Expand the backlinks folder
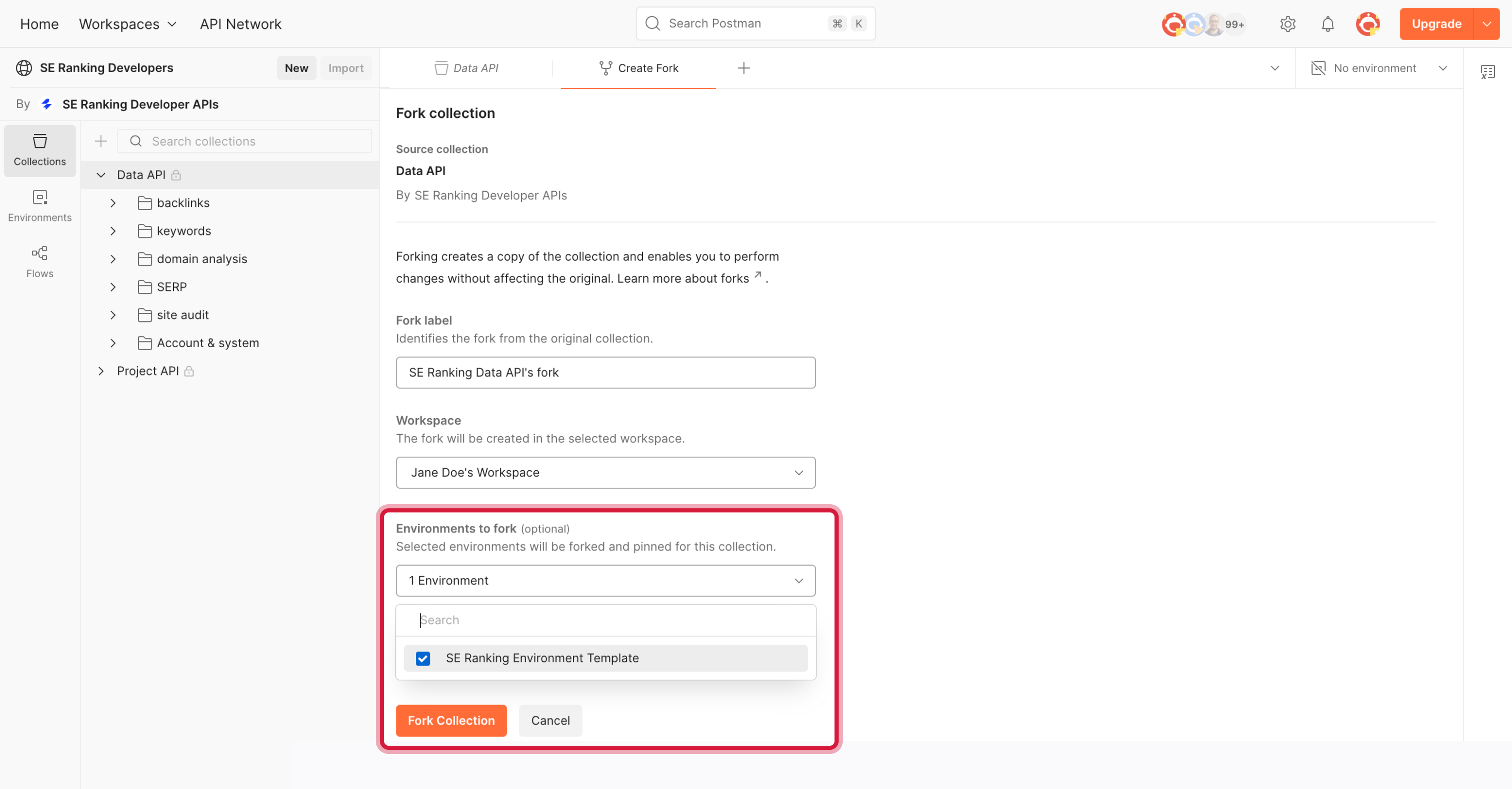The height and width of the screenshot is (789, 1512). pos(113,203)
